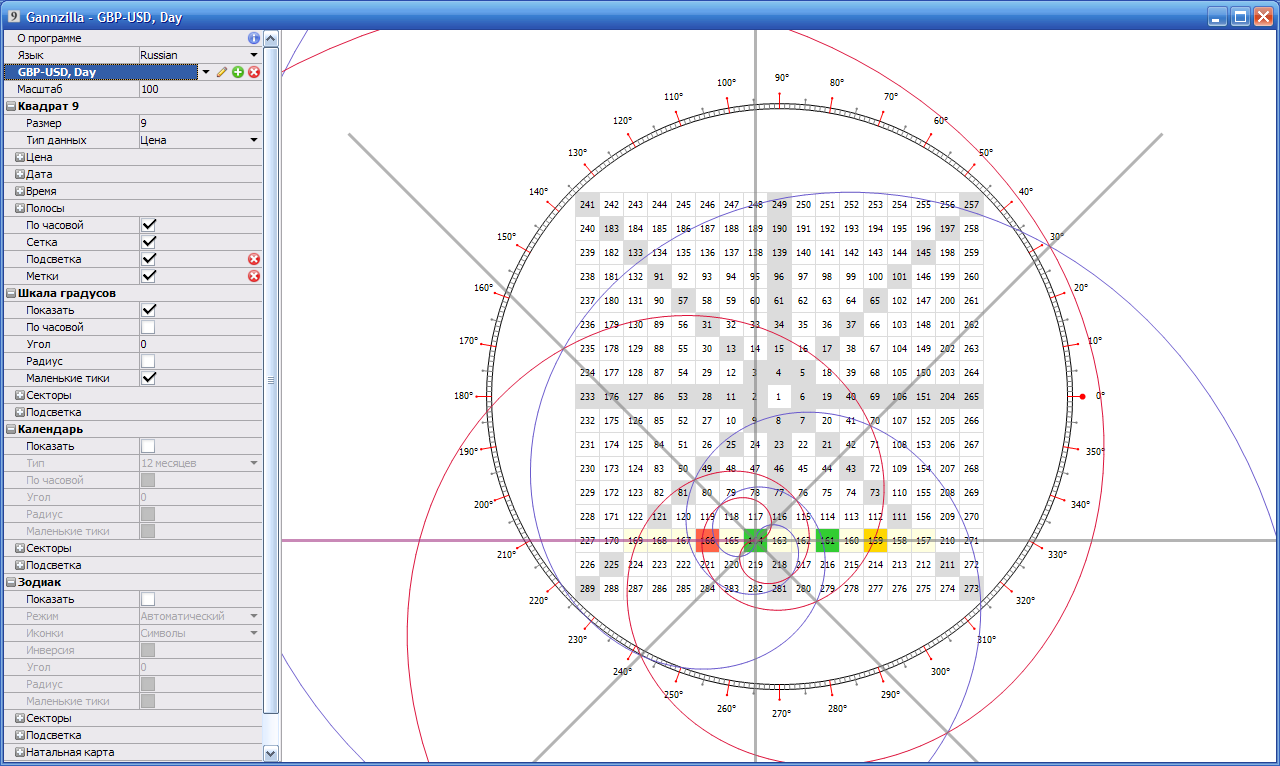The height and width of the screenshot is (766, 1280).
Task: Collapse the Квадрат 9 section
Action: pos(10,106)
